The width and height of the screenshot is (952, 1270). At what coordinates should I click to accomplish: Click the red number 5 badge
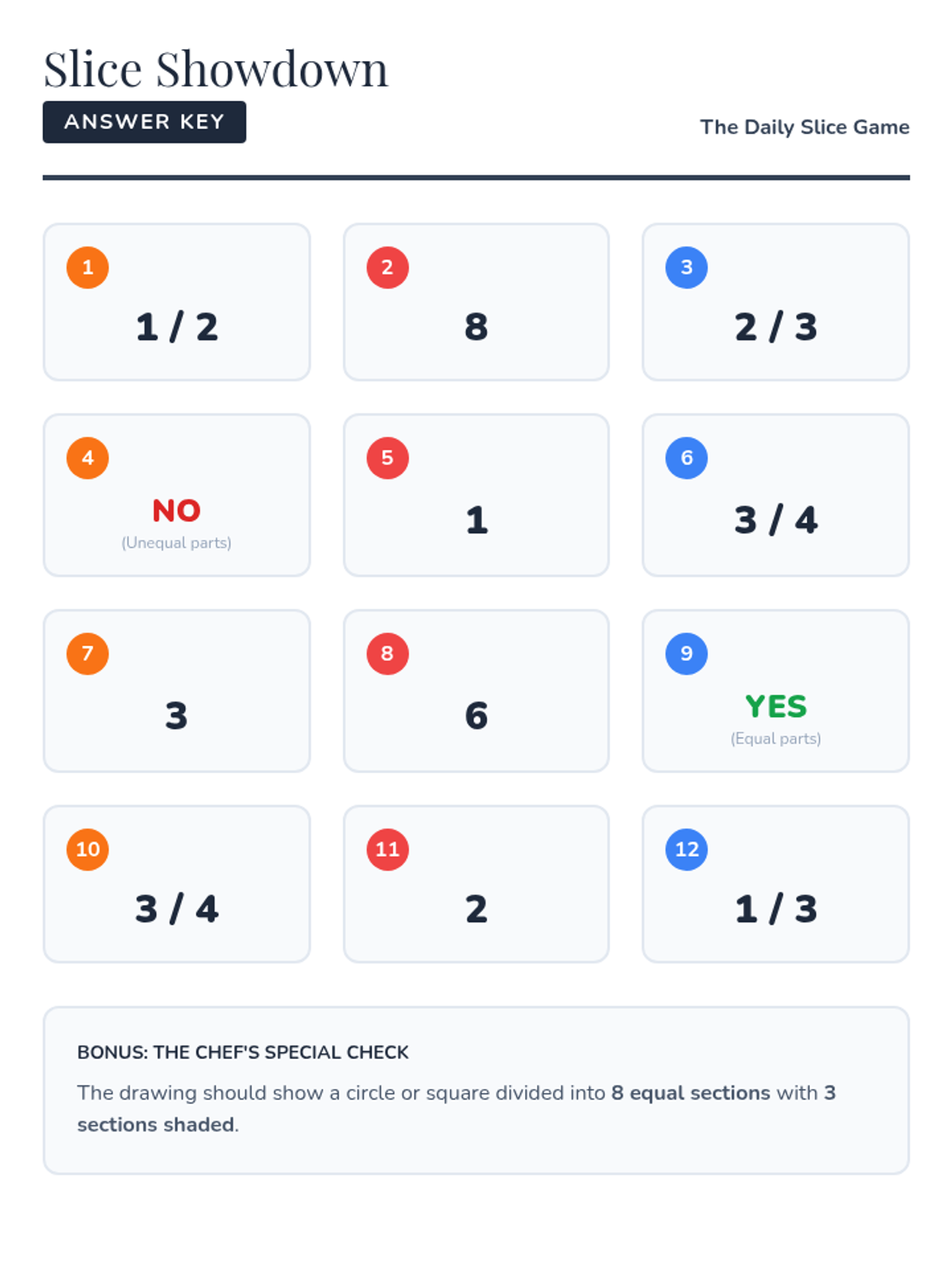(387, 458)
